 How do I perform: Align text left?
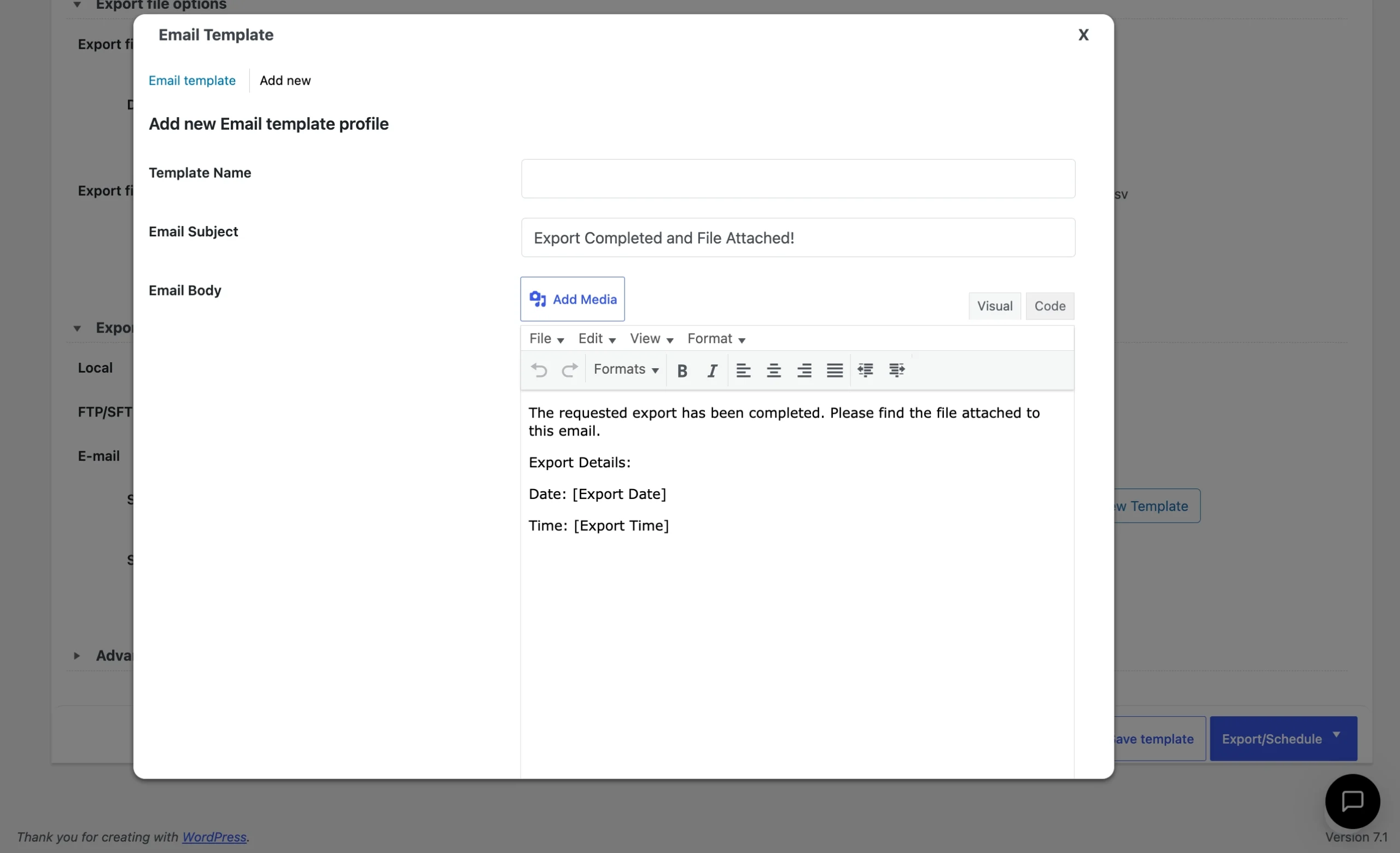743,370
